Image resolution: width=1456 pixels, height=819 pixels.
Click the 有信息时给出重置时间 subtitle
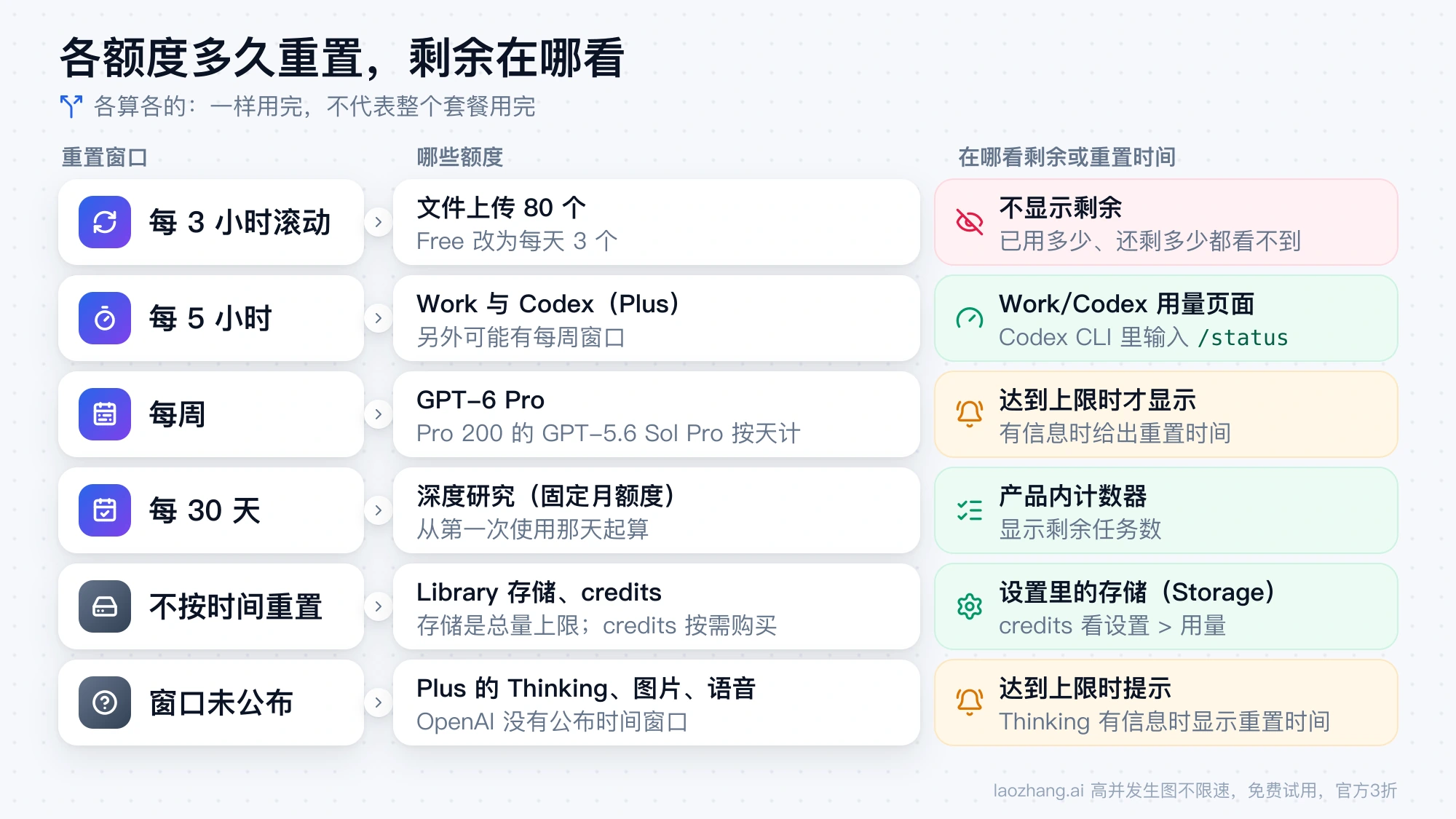[1115, 433]
